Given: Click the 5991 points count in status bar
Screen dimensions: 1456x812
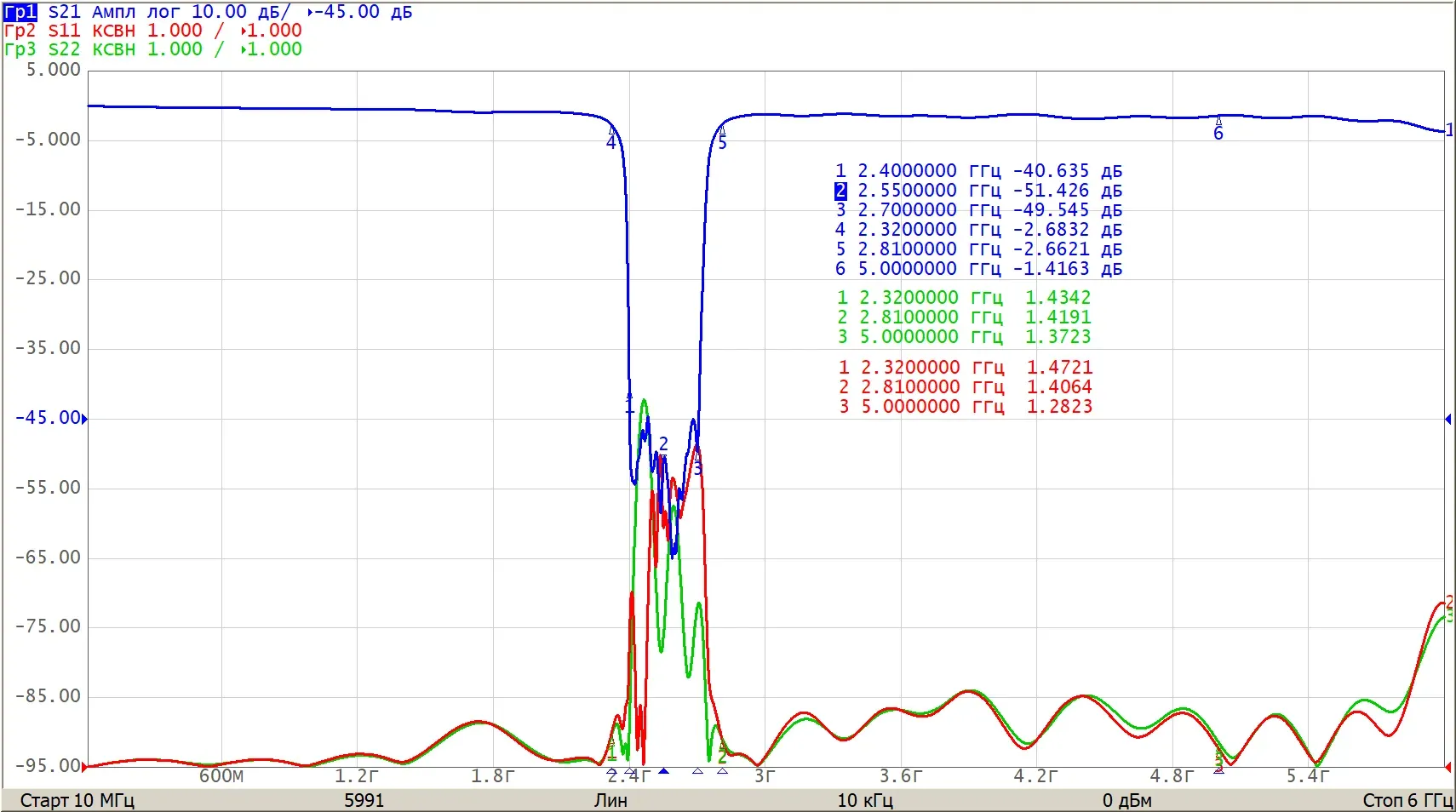Looking at the screenshot, I should pos(364,801).
